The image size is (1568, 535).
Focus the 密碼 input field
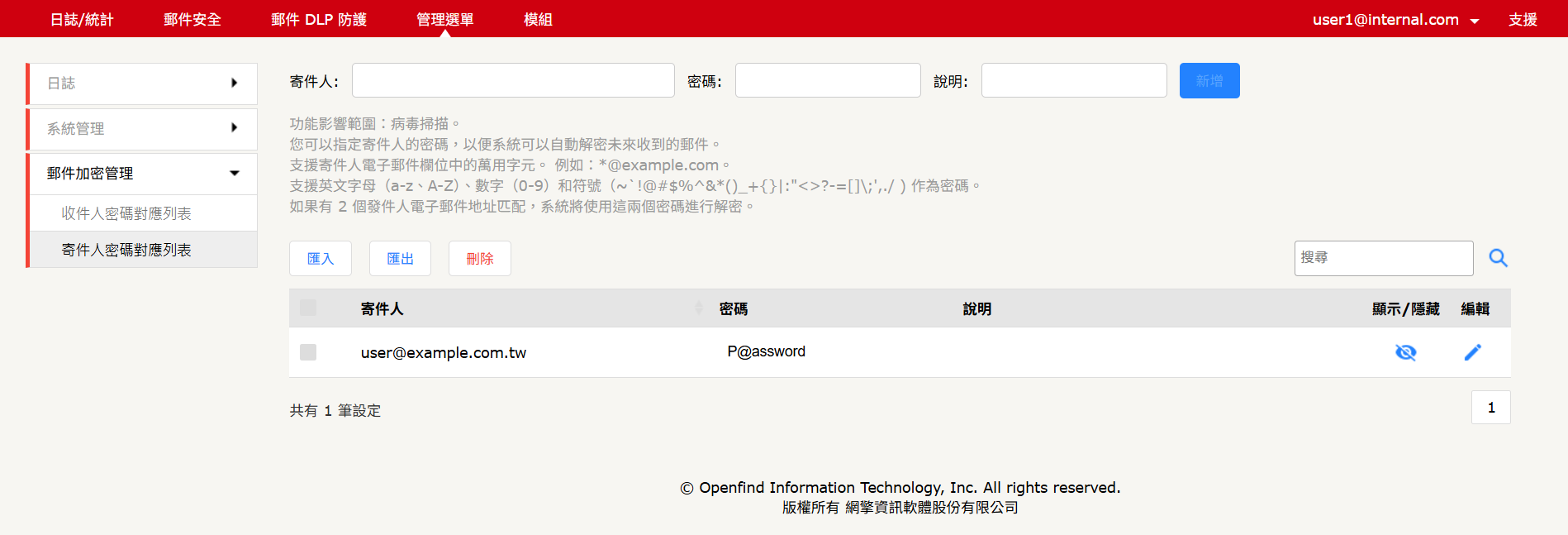pyautogui.click(x=828, y=80)
